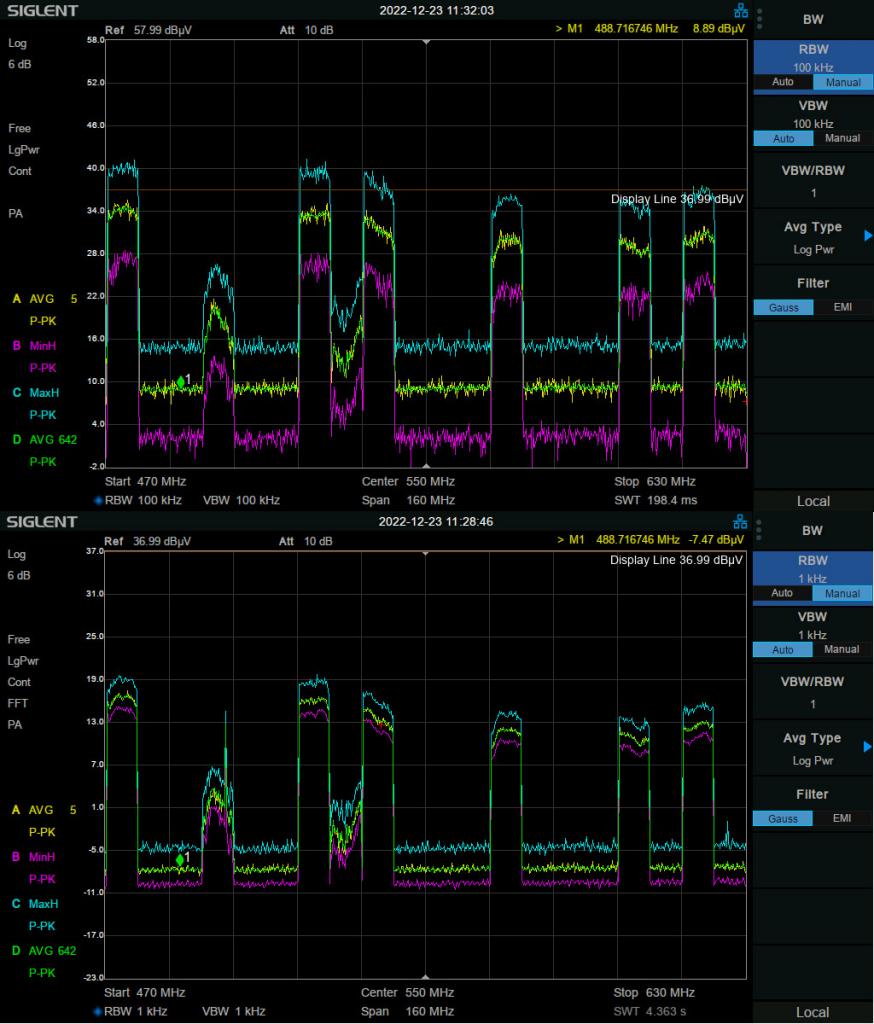This screenshot has width=874, height=1024.
Task: Select marker 1 diamond on top spectrum
Action: click(180, 383)
